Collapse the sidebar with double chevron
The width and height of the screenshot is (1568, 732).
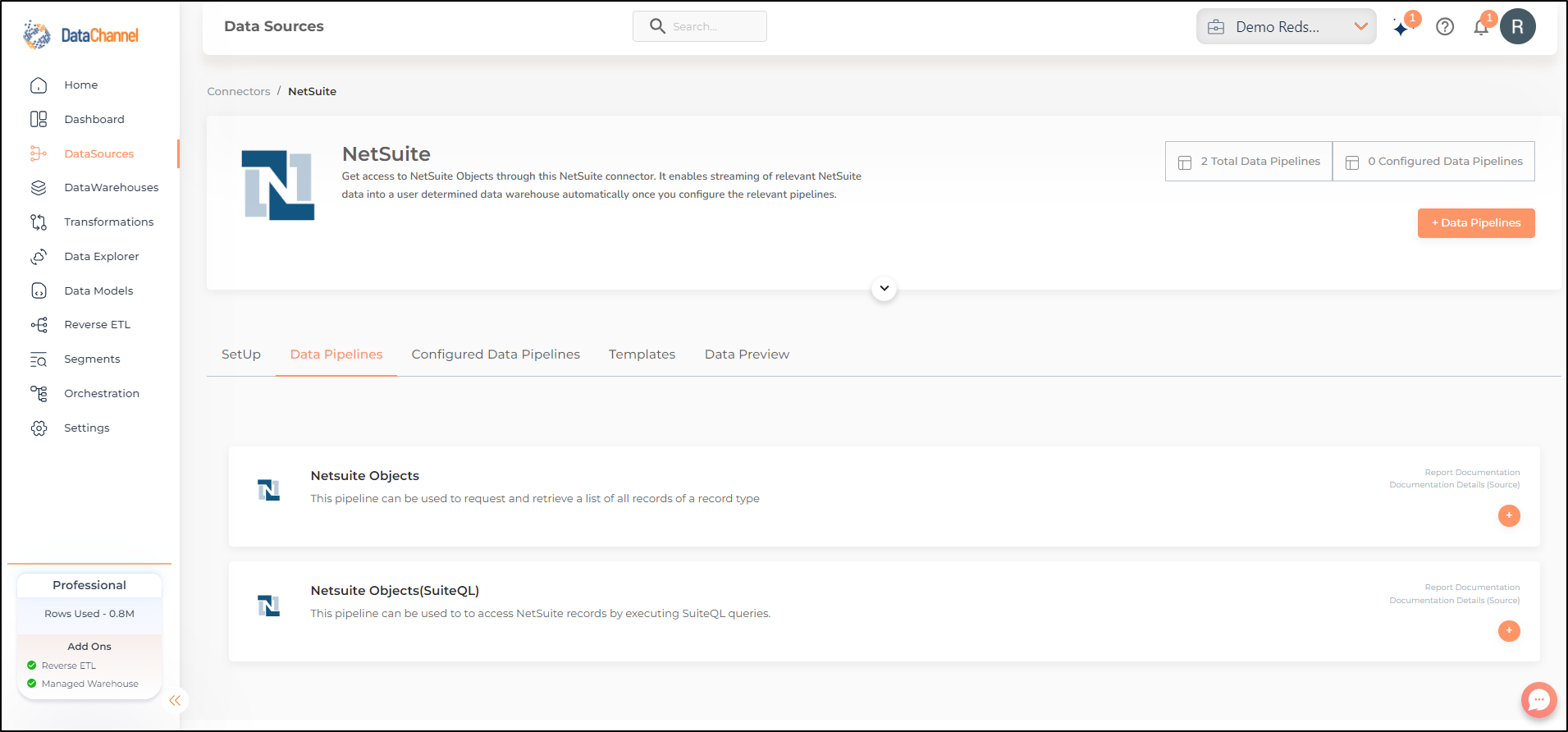(175, 700)
